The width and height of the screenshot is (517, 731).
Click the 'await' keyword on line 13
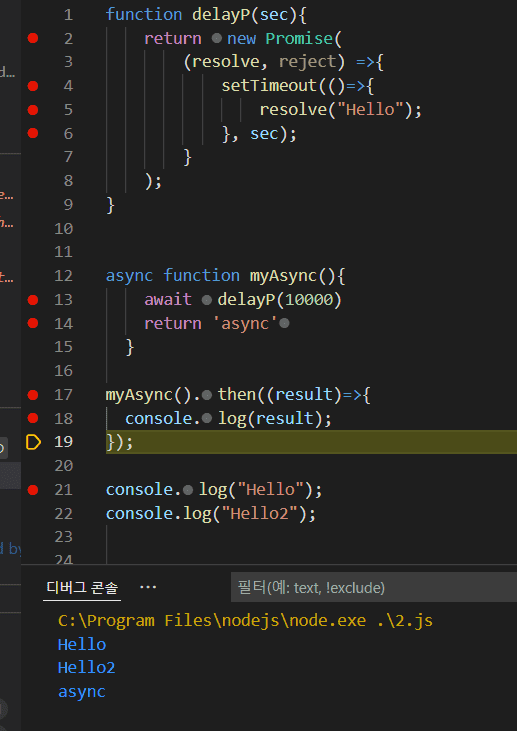tap(168, 299)
